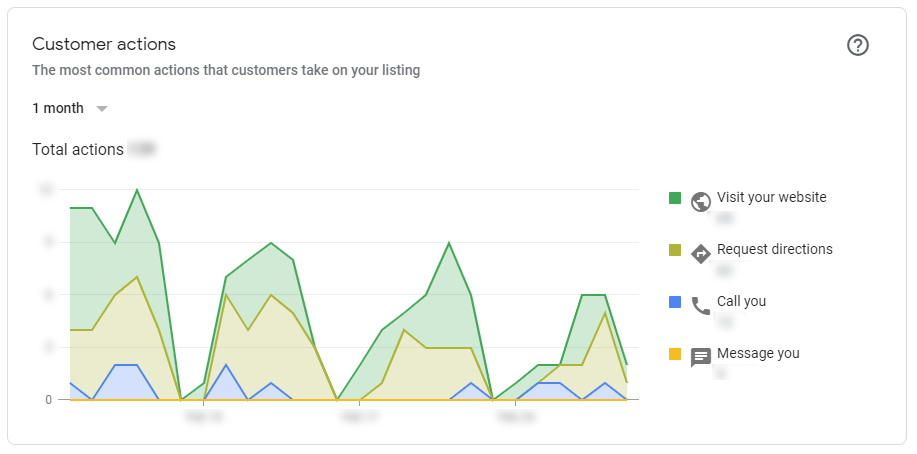Select the 'Request directions' legend label
The width and height of the screenshot is (917, 454).
tap(774, 249)
